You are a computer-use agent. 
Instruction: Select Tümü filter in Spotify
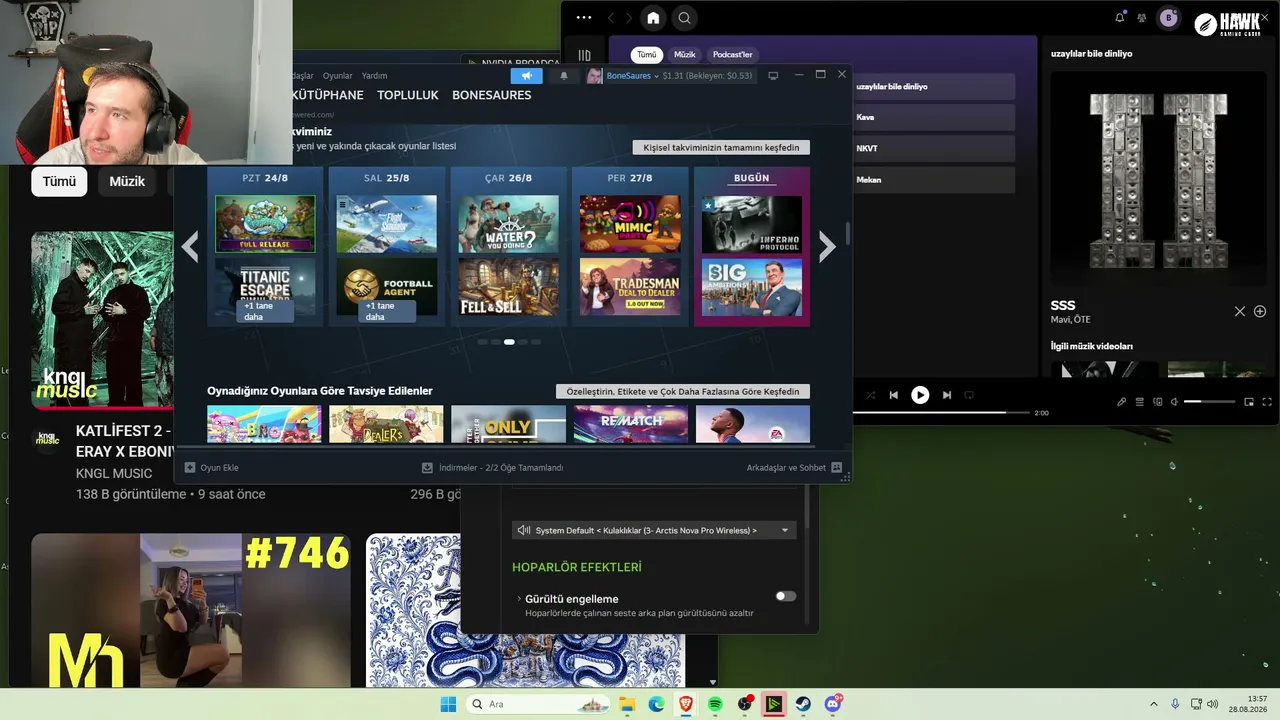[647, 55]
